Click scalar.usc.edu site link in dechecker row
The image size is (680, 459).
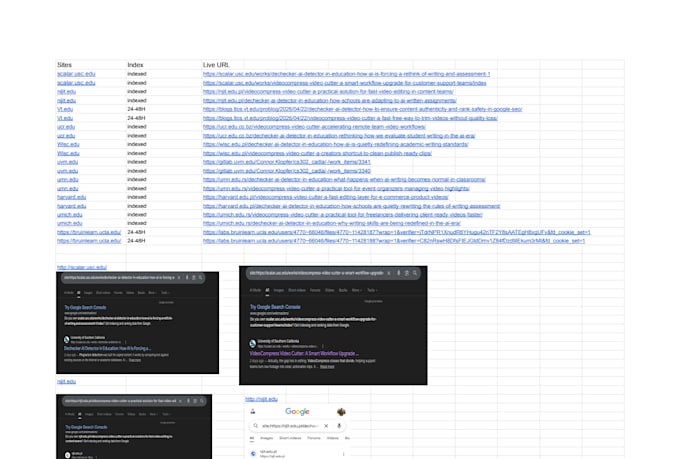pyautogui.click(x=76, y=74)
